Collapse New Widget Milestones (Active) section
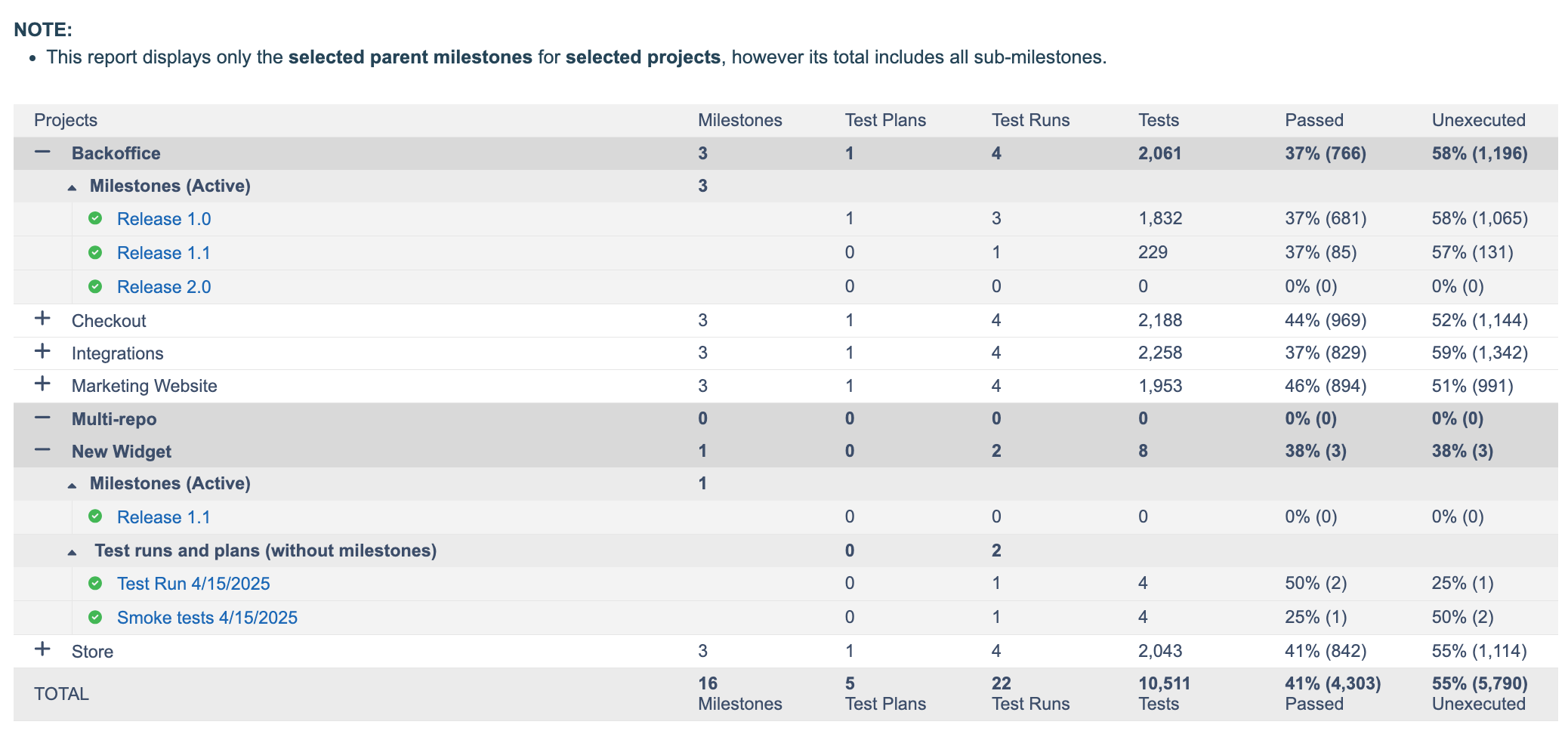This screenshot has height=737, width=1568. (73, 485)
